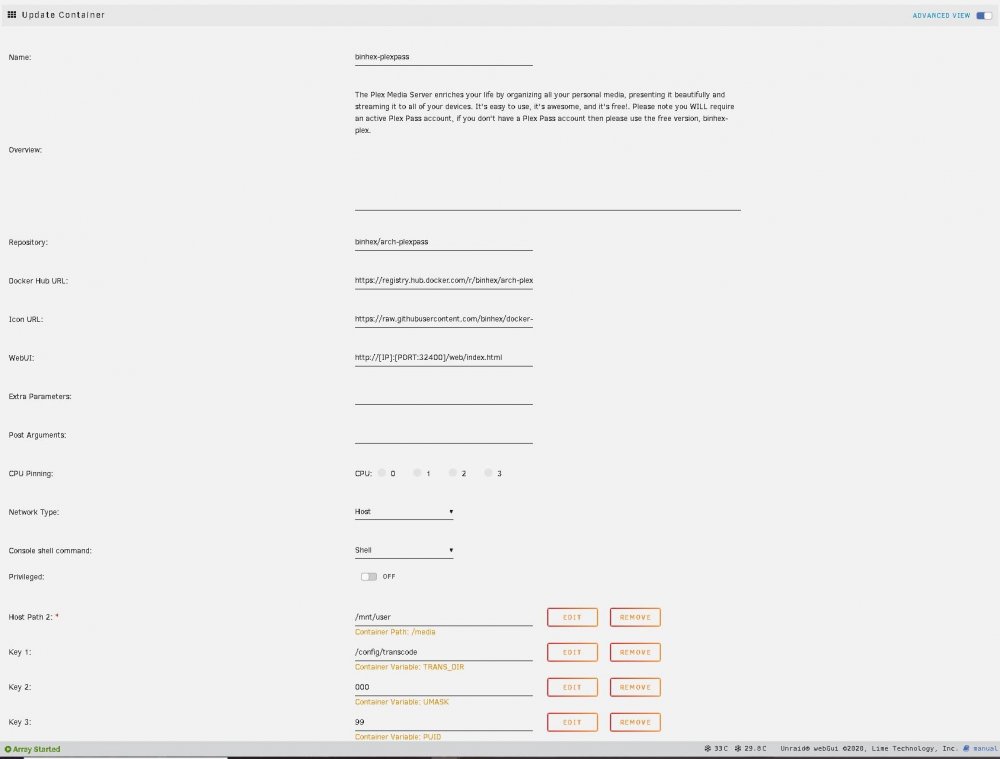The width and height of the screenshot is (1000, 759).
Task: Click Remove for Key 1 TRANS_DIR
Action: (635, 652)
